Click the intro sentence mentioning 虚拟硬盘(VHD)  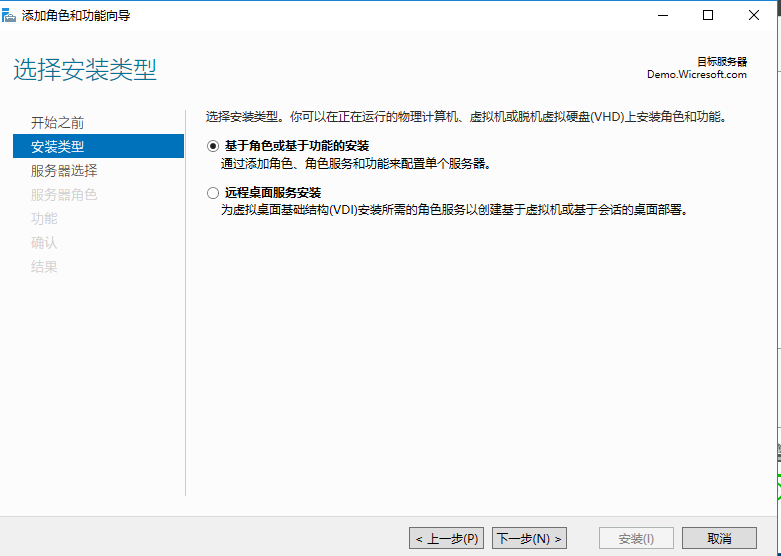[x=467, y=118]
